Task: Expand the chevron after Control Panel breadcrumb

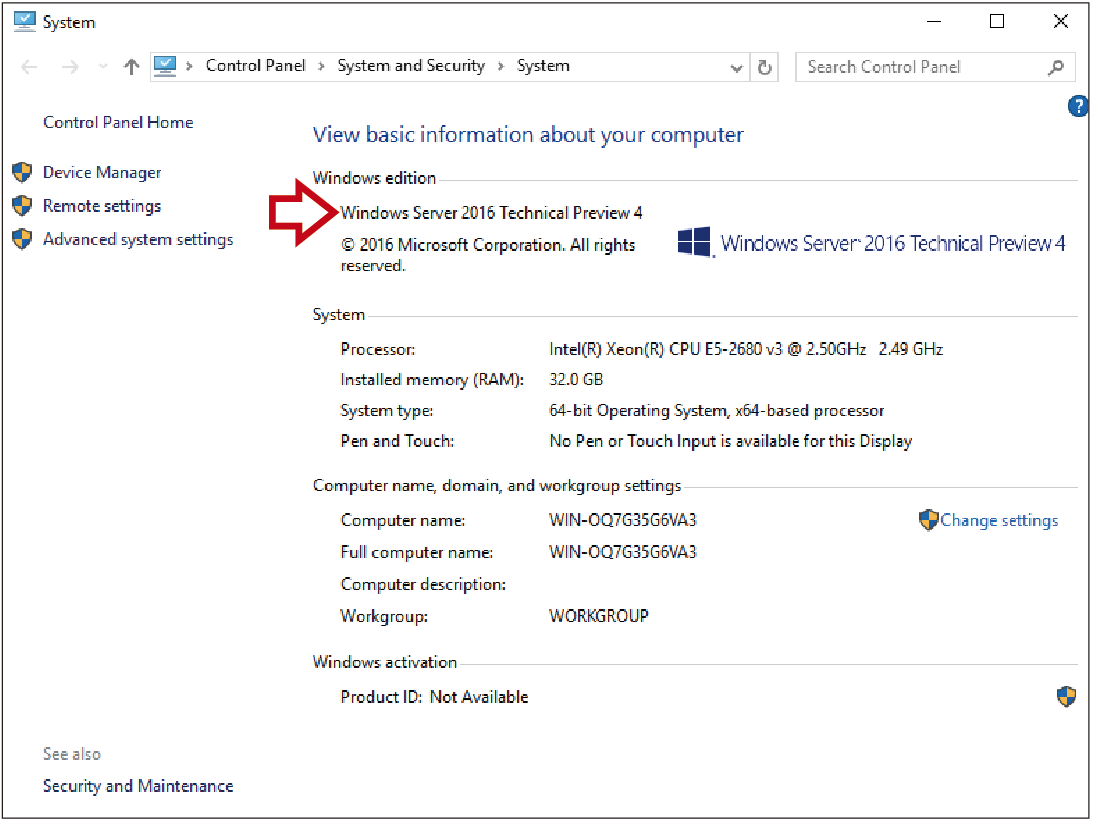Action: 321,66
